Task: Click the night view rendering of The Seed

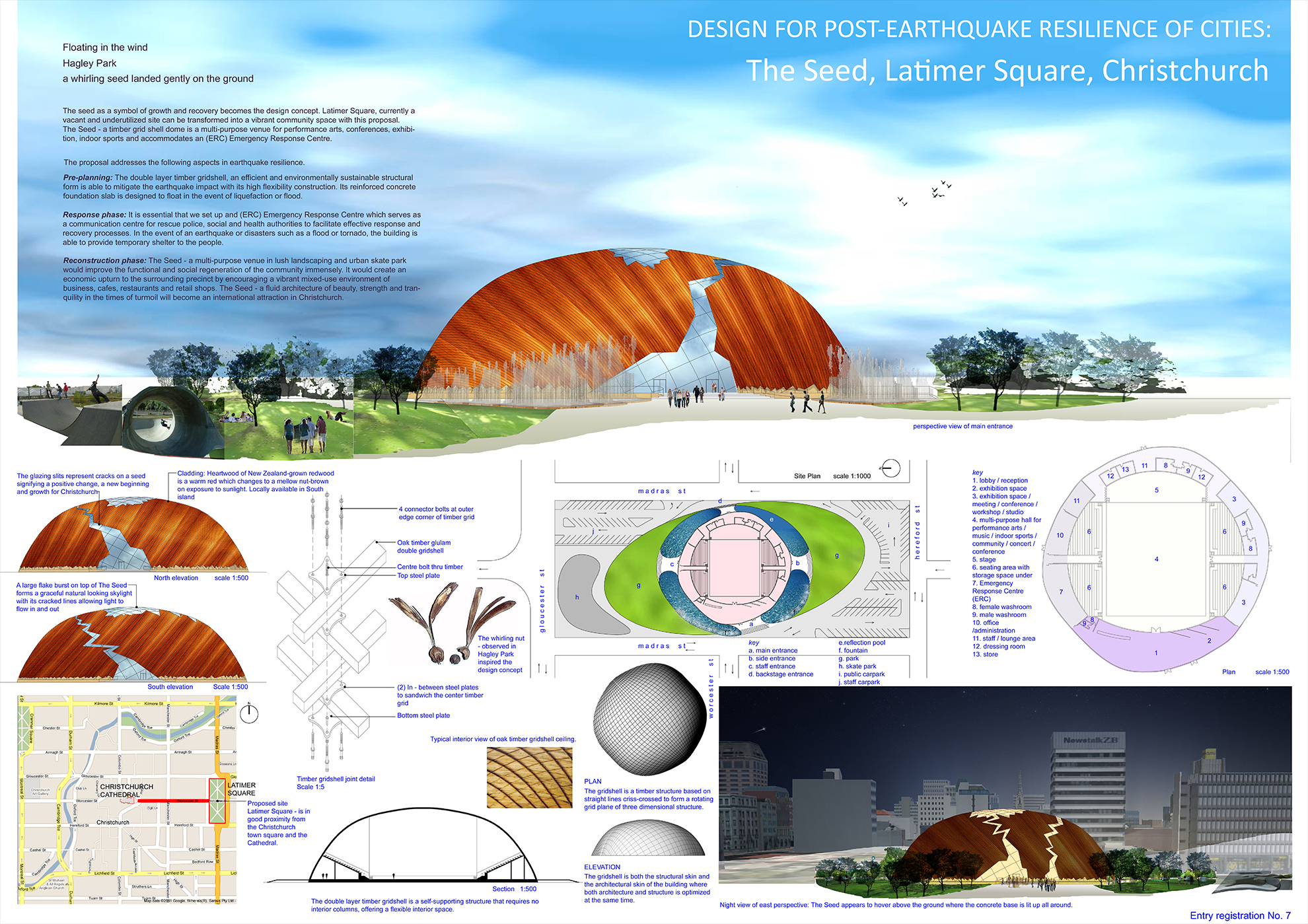Action: (x=1005, y=793)
